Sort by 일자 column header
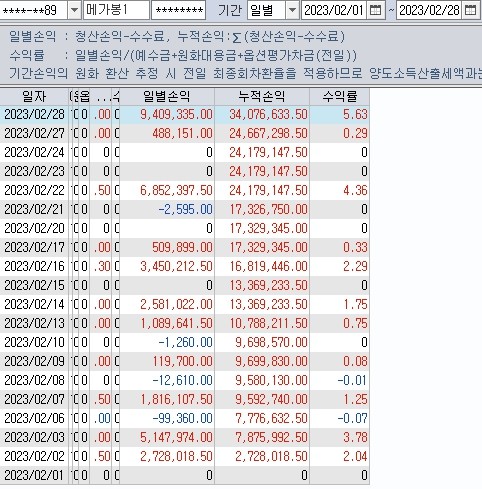This screenshot has height=489, width=482. (34, 97)
